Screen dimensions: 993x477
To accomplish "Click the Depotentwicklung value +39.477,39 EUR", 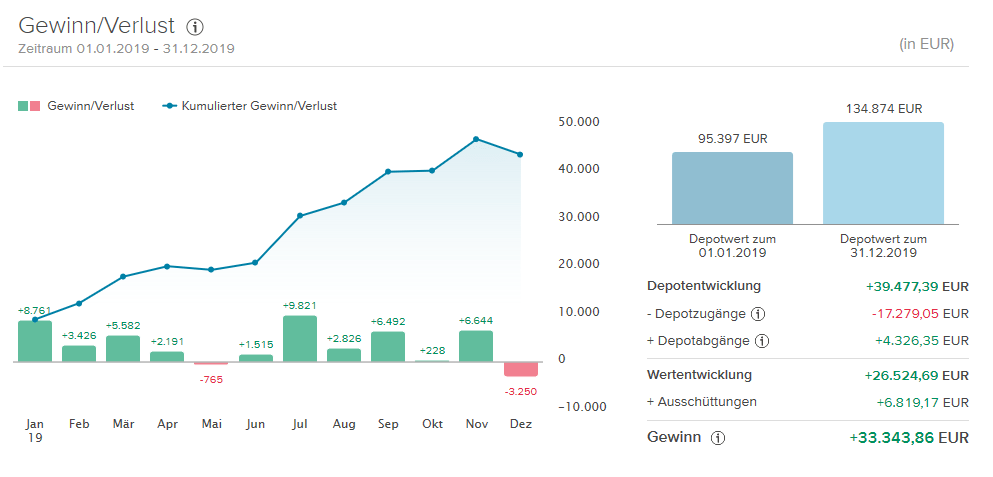I will [916, 286].
